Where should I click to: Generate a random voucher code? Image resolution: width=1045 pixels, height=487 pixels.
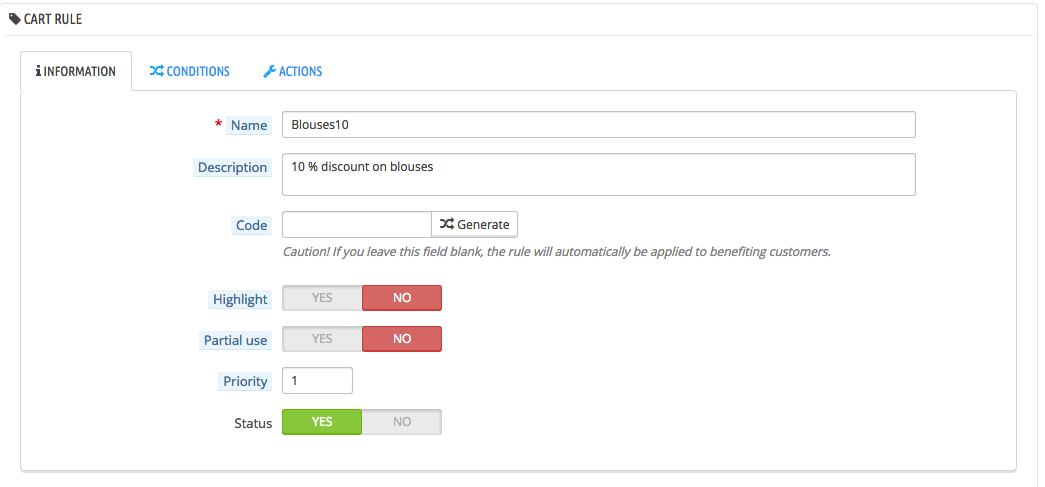pos(475,225)
